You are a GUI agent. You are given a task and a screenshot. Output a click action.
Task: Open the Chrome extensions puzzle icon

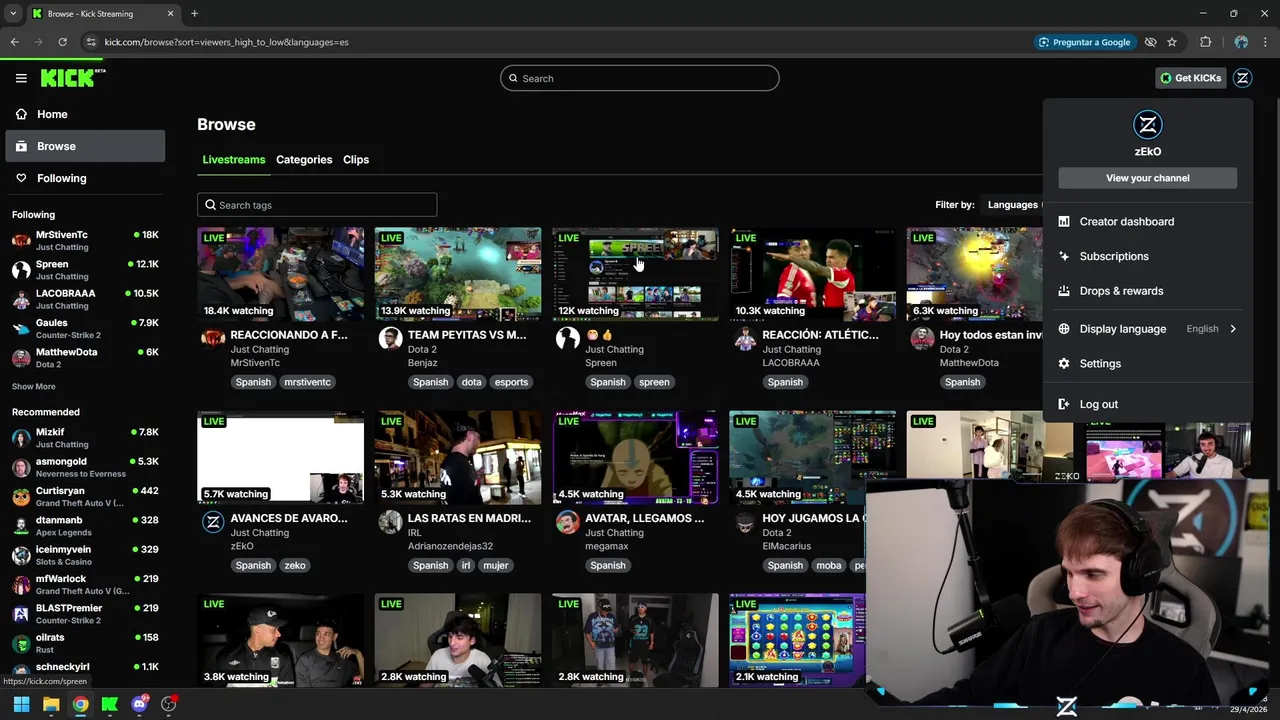pyautogui.click(x=1205, y=42)
